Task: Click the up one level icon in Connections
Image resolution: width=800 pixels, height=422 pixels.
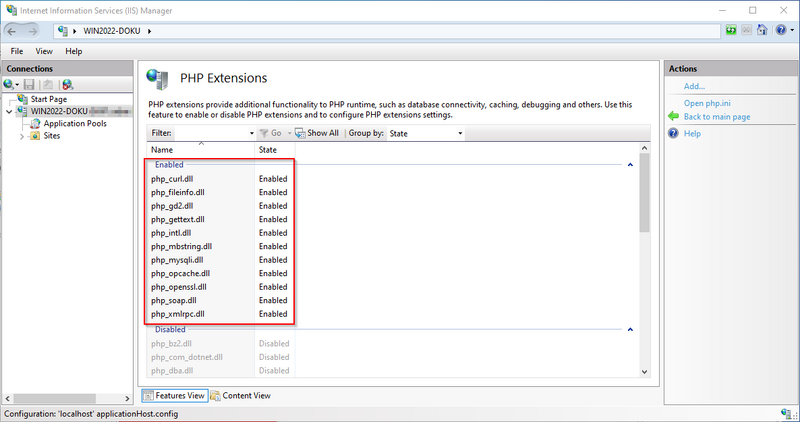Action: 47,85
